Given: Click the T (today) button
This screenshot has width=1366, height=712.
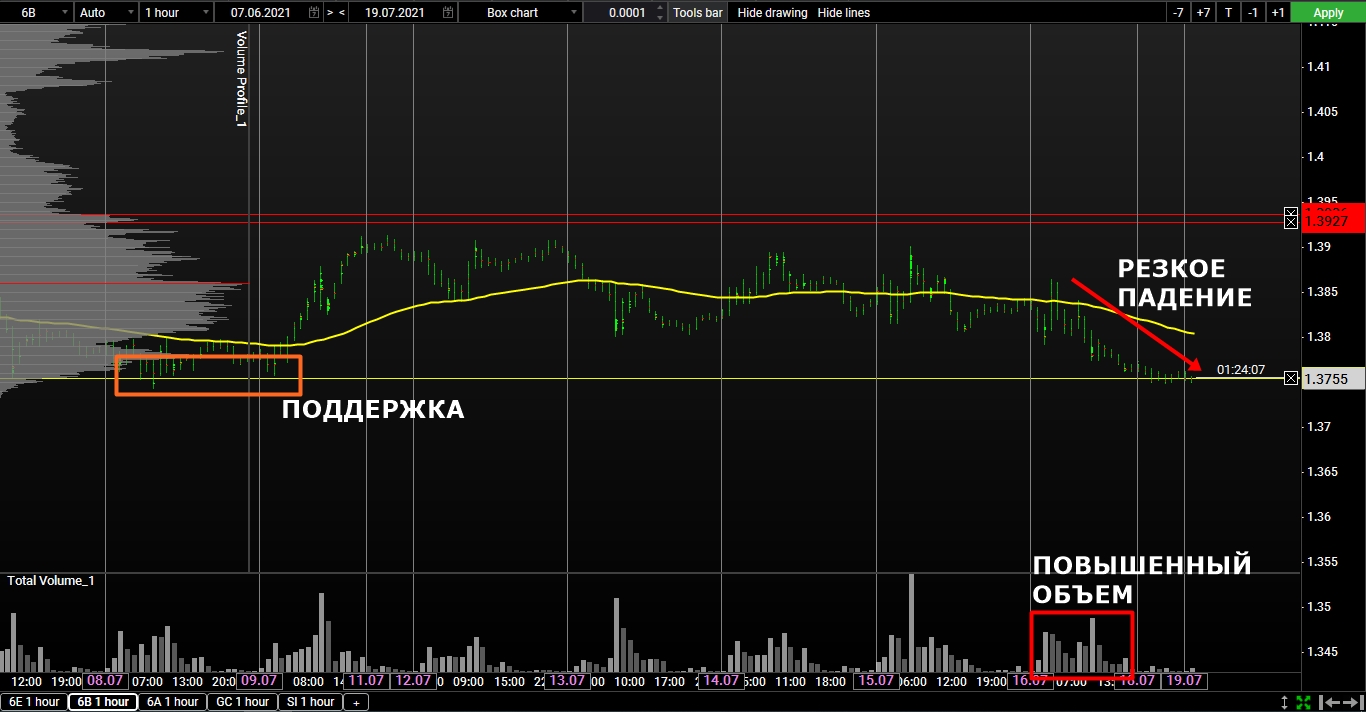Looking at the screenshot, I should coord(1228,13).
